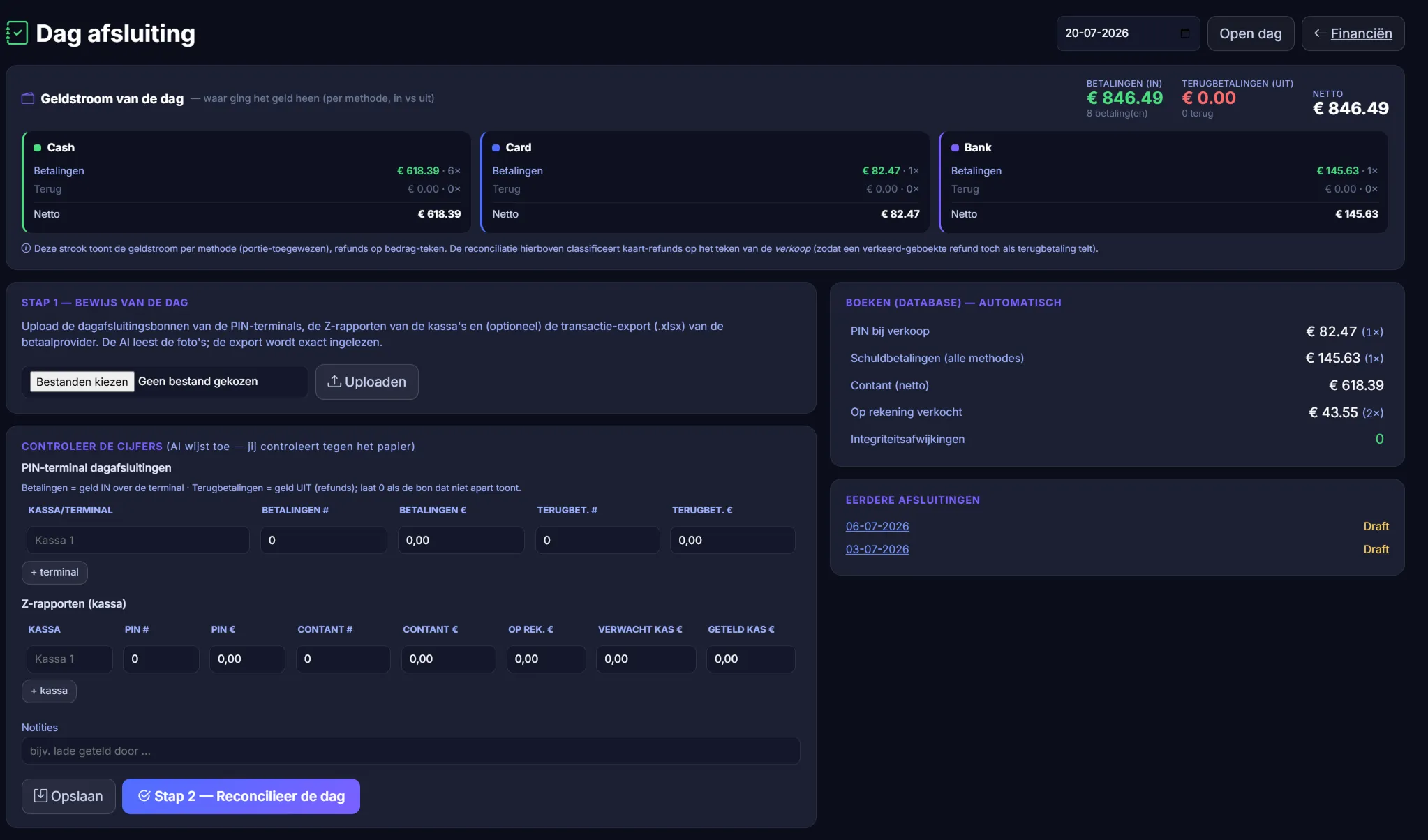This screenshot has width=1428, height=840.
Task: Click the Cash Netto amount € 618.39
Action: pyautogui.click(x=439, y=214)
